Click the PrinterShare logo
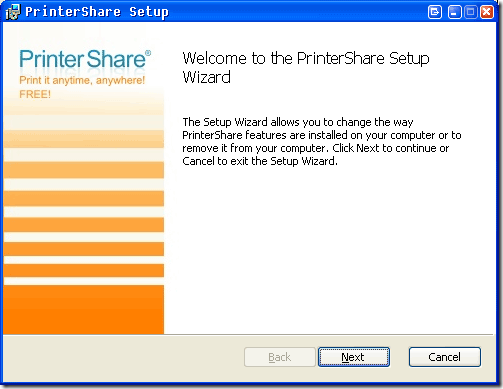This screenshot has height=389, width=503. (82, 59)
